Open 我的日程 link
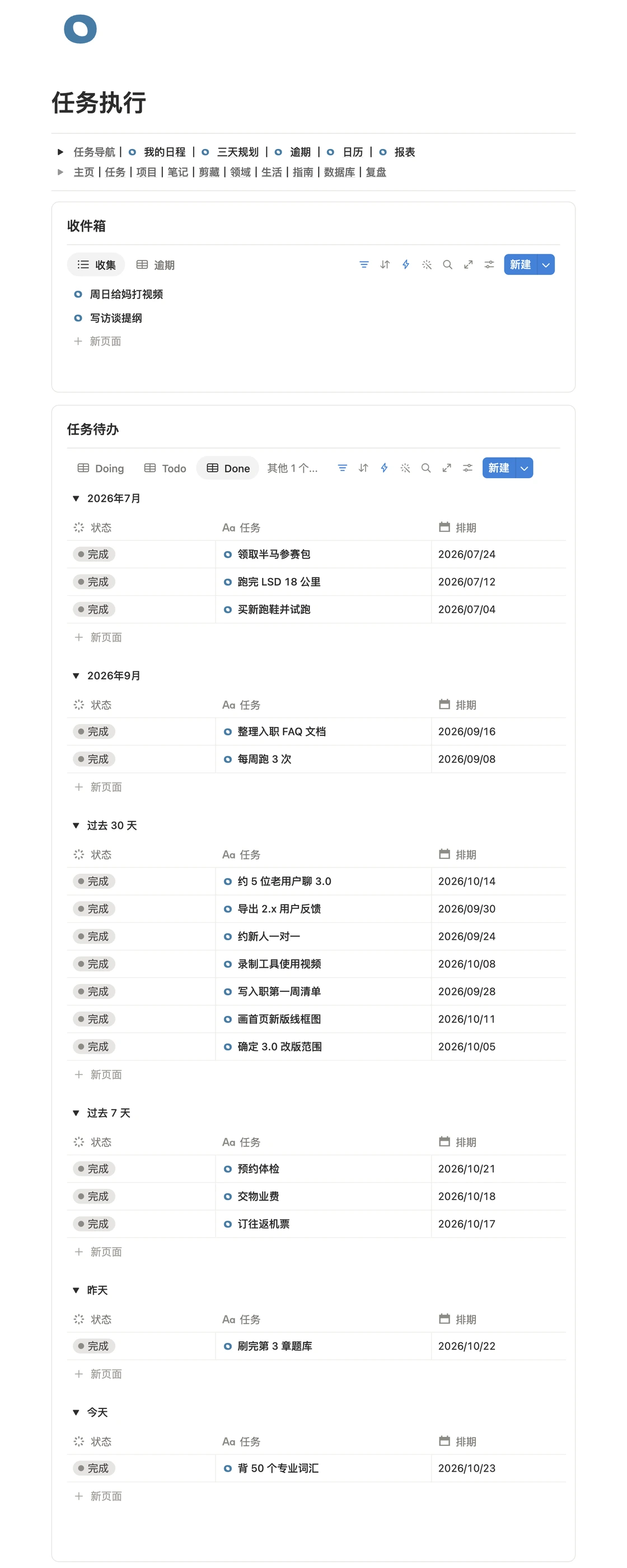 (165, 152)
